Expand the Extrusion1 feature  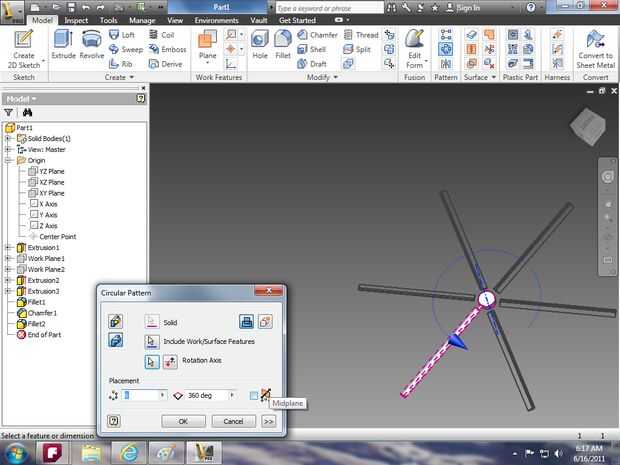click(x=8, y=248)
